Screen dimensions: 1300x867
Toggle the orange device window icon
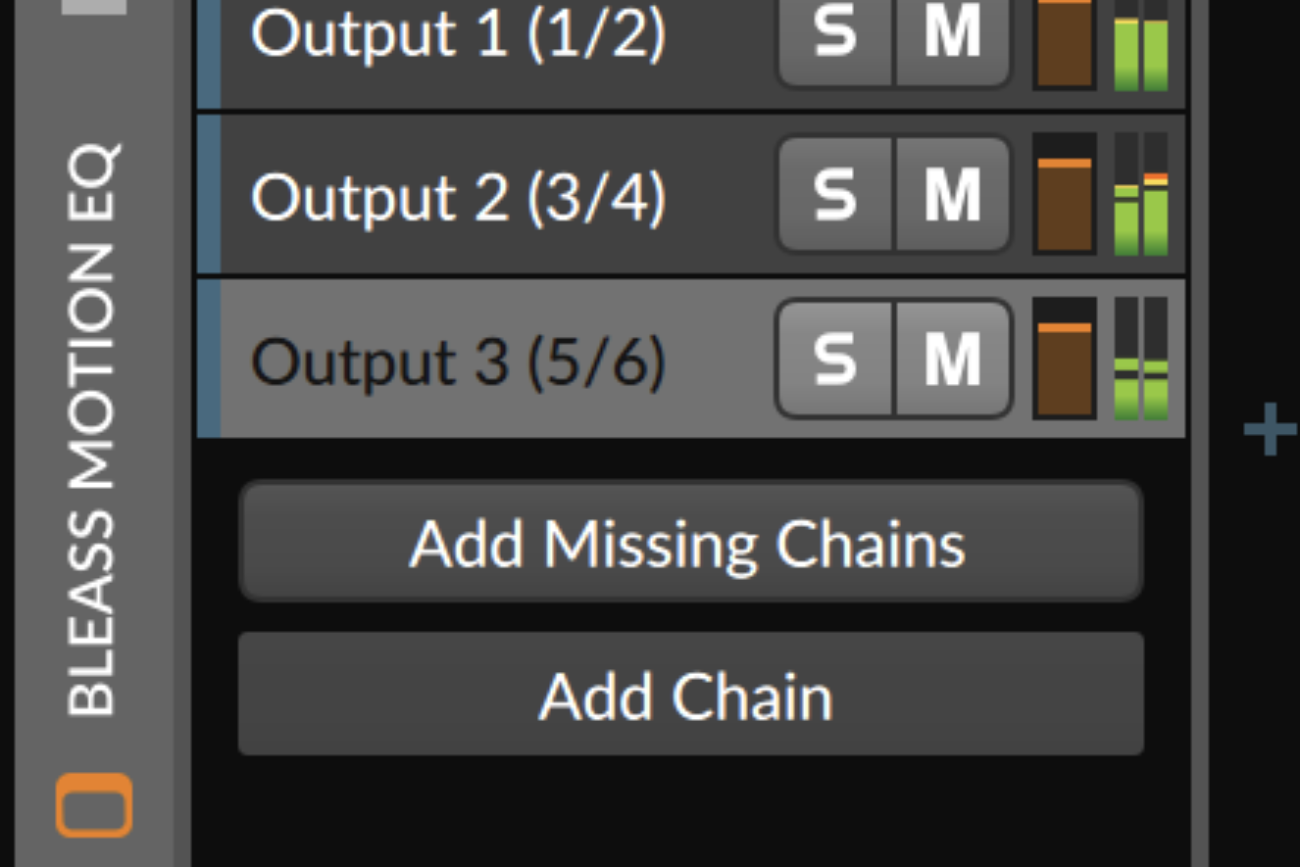pos(94,804)
